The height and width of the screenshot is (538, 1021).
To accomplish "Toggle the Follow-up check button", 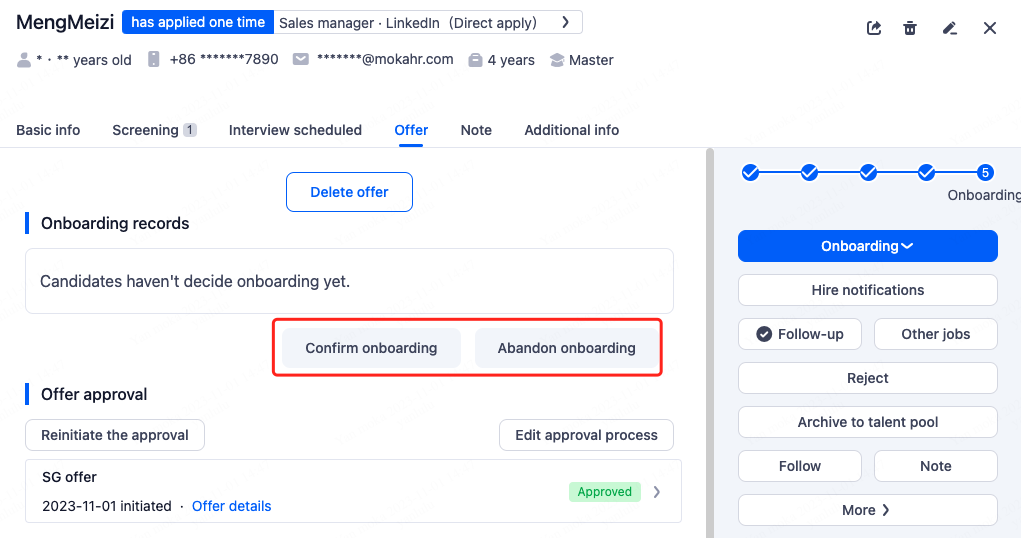I will (800, 334).
